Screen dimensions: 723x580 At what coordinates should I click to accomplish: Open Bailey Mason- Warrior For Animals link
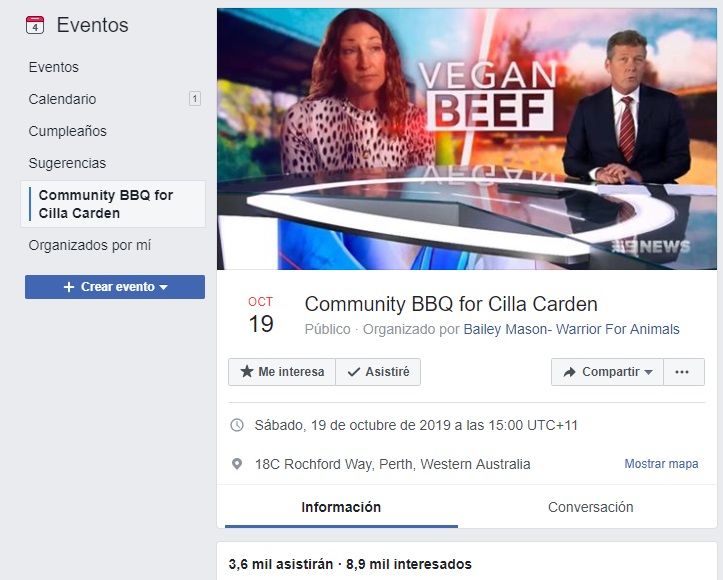[571, 329]
